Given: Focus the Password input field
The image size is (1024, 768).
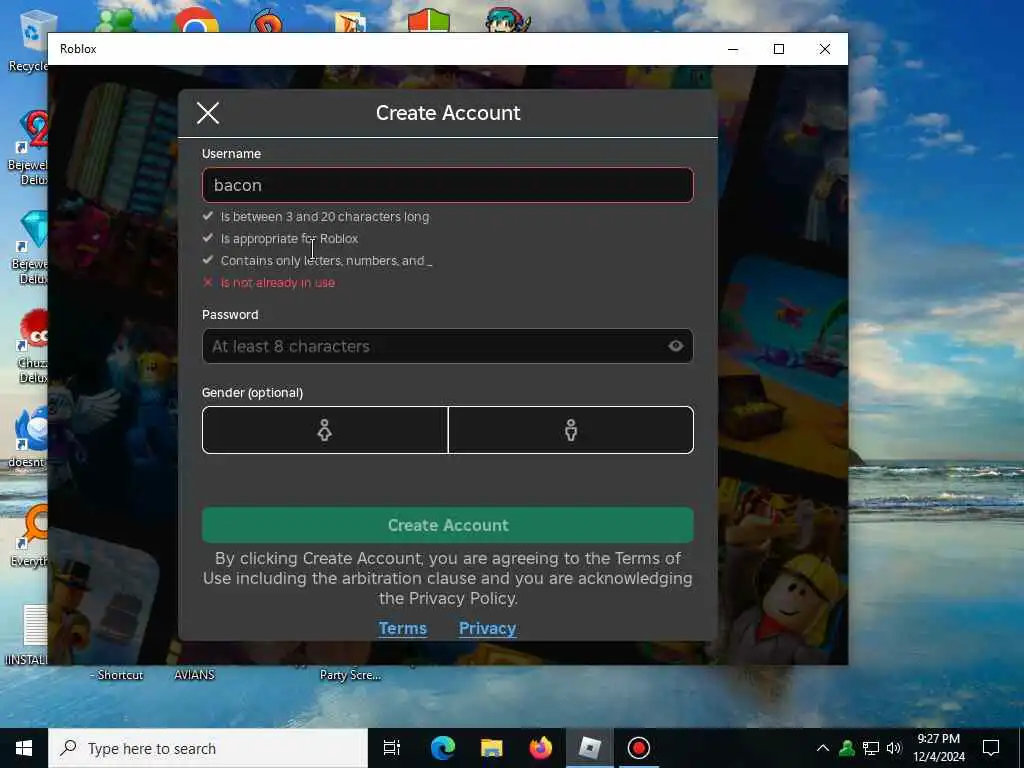Looking at the screenshot, I should (447, 346).
